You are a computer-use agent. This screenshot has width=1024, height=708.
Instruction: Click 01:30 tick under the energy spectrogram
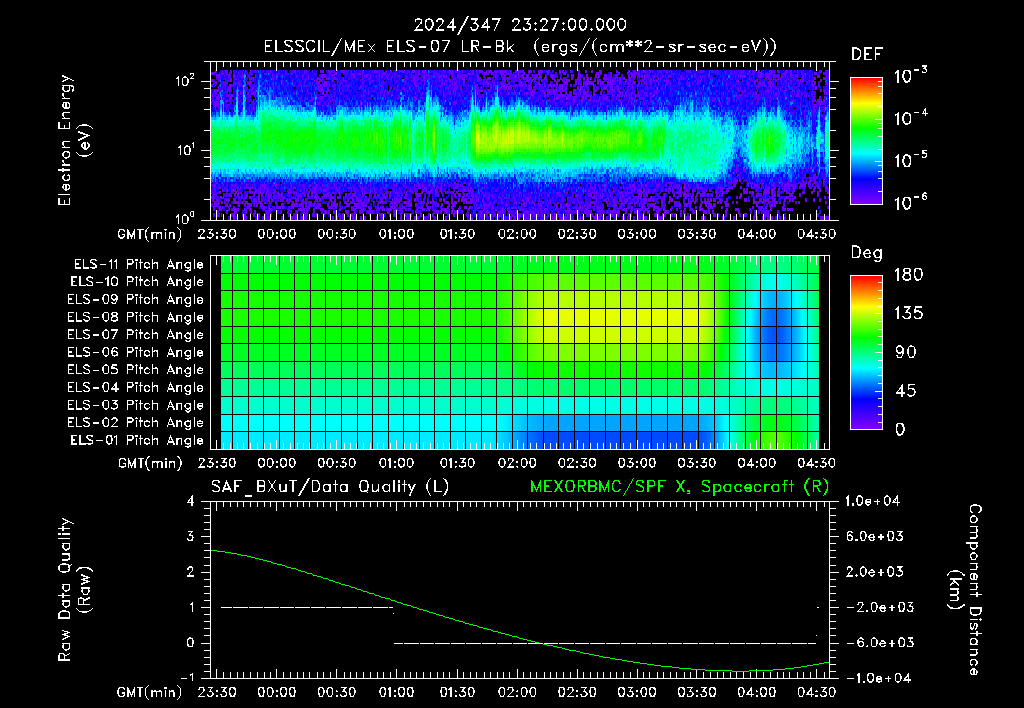(x=456, y=234)
